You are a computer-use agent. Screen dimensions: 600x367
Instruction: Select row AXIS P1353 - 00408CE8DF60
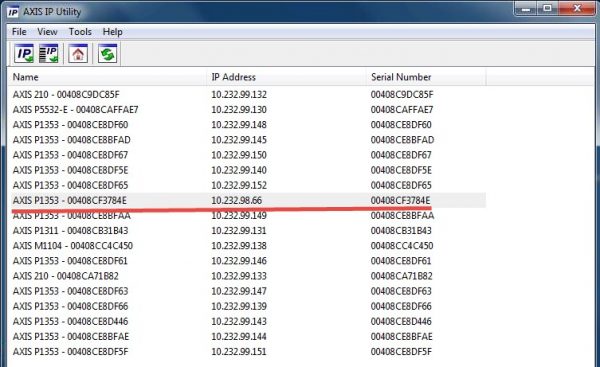[x=247, y=125]
